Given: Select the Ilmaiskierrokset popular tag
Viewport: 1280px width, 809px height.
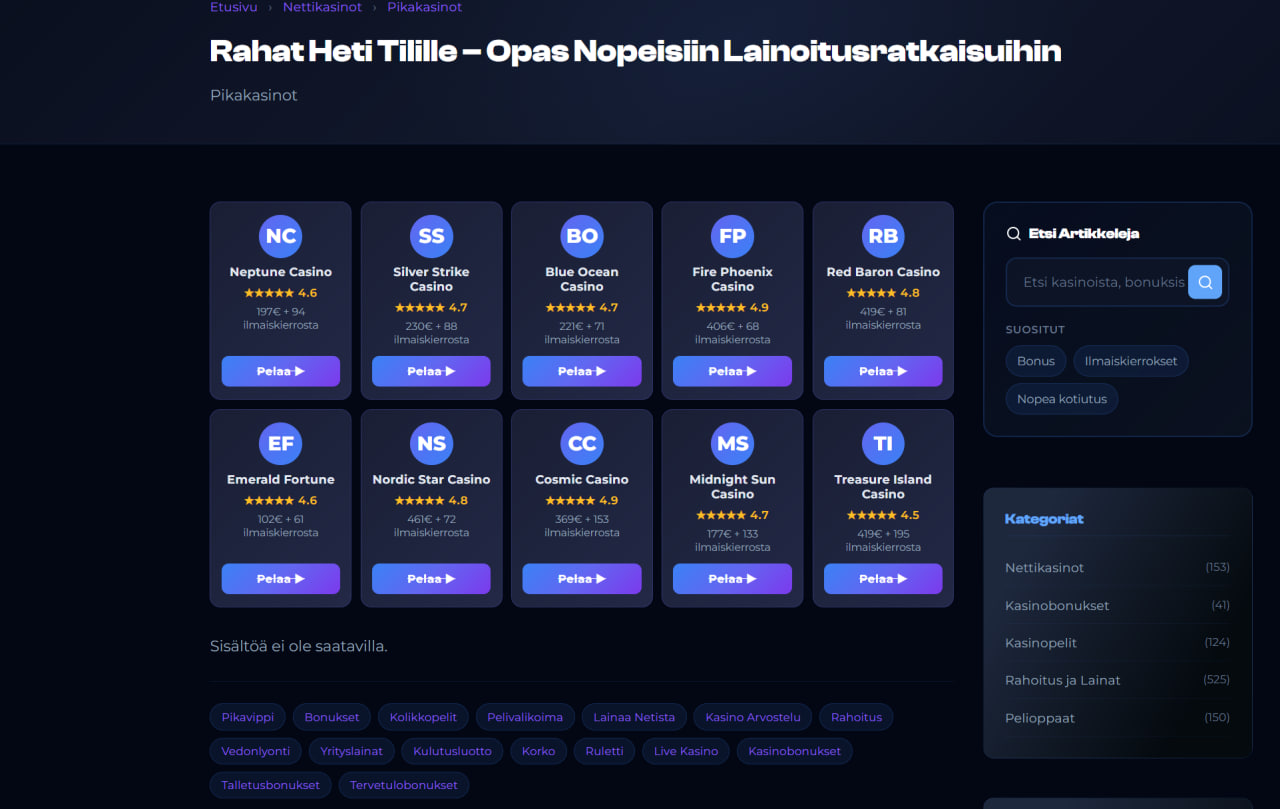Looking at the screenshot, I should [x=1130, y=361].
